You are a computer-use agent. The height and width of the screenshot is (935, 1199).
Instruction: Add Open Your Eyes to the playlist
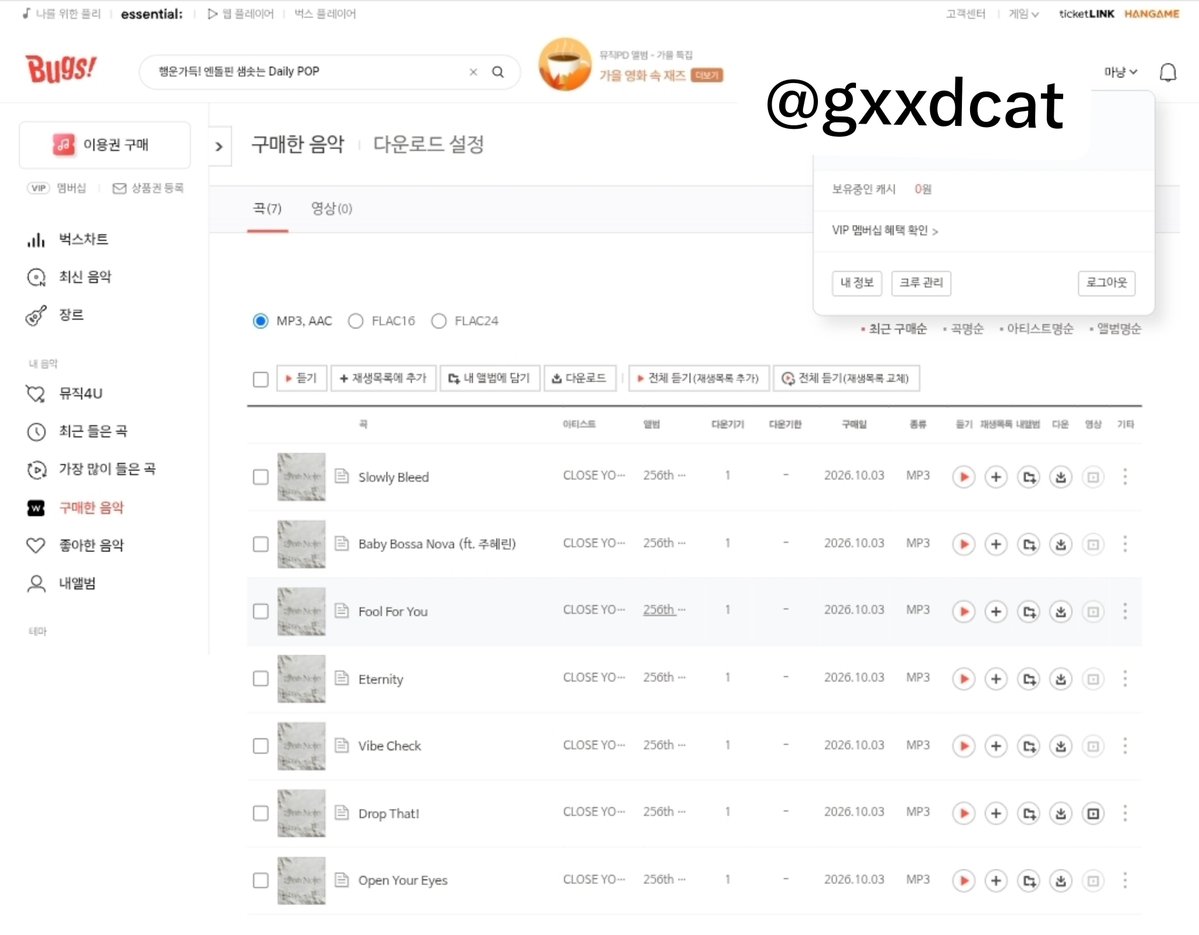point(996,881)
